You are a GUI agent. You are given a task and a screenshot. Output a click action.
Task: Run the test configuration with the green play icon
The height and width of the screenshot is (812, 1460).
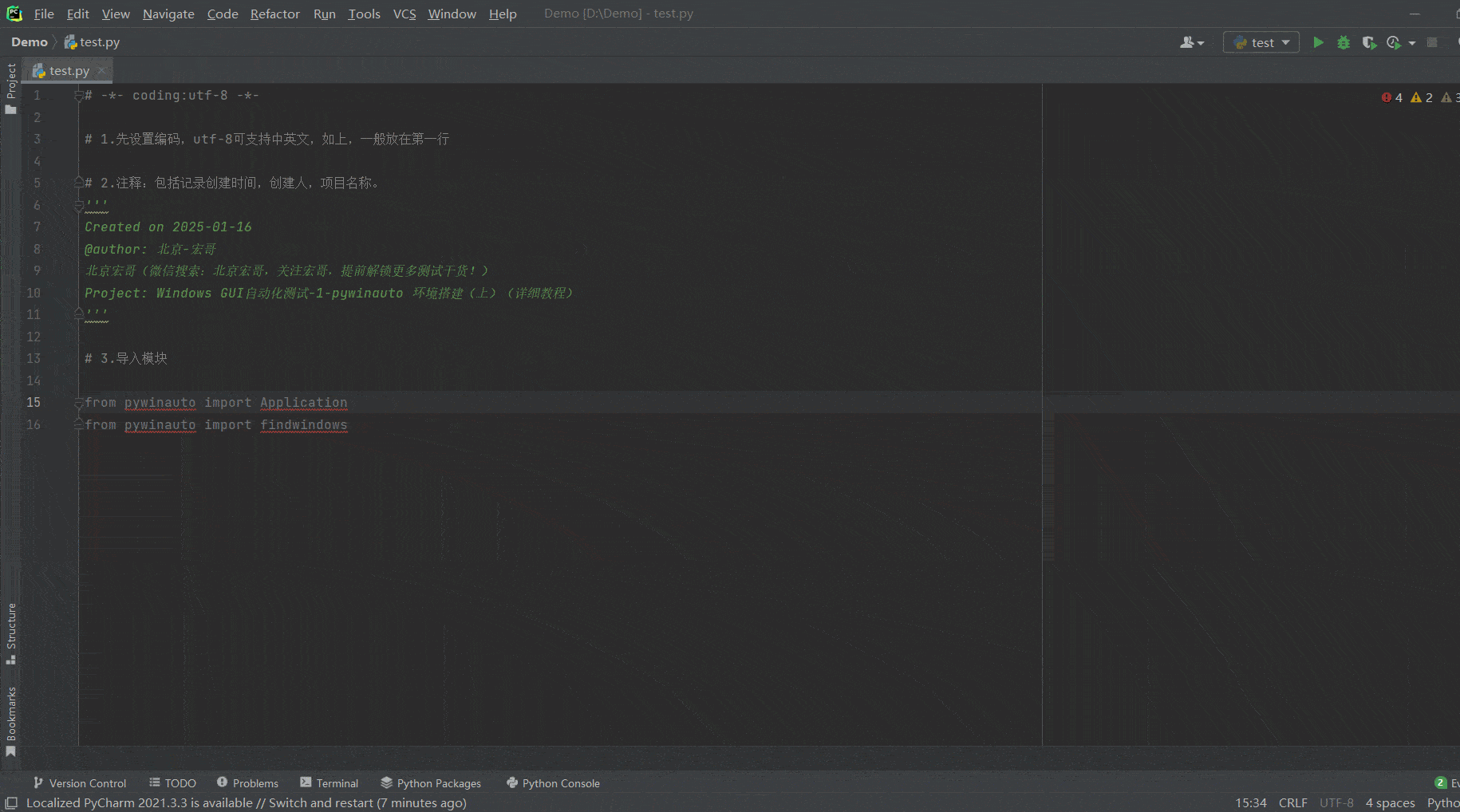(1318, 42)
